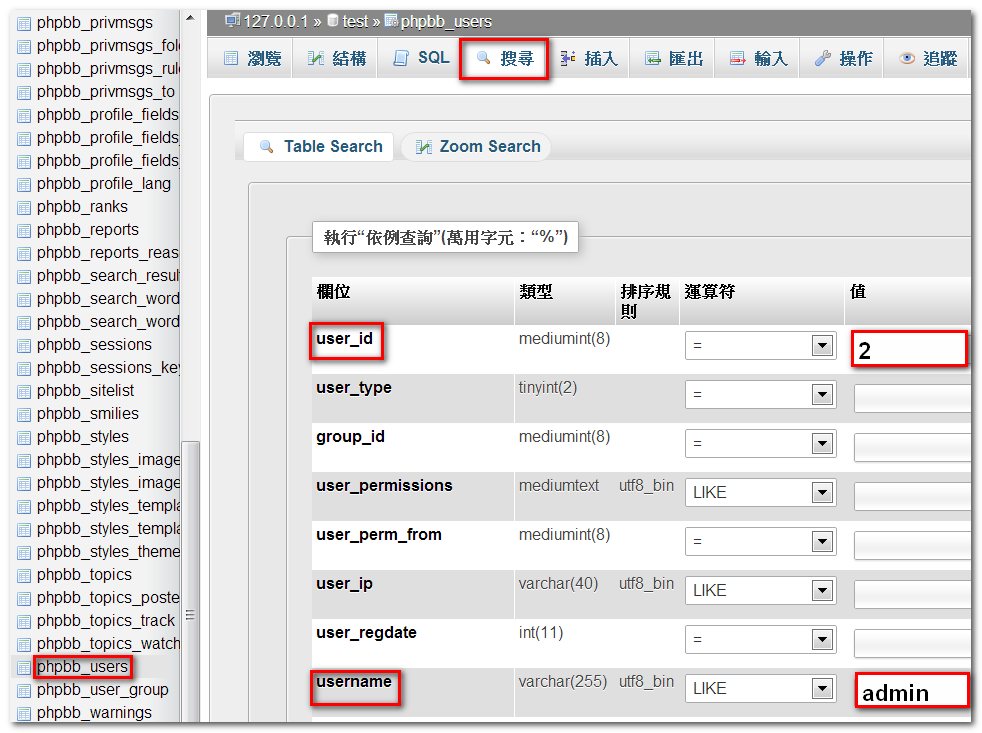This screenshot has width=982, height=733.
Task: Click the Import (輸入) tab icon
Action: [x=738, y=59]
